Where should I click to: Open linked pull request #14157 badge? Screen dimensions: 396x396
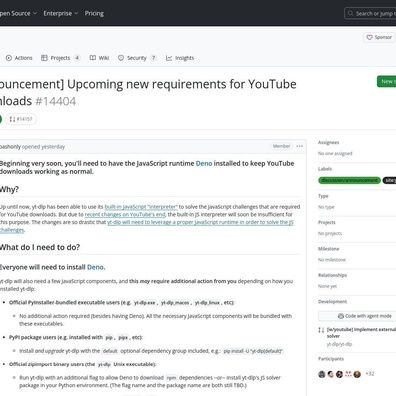tap(21, 119)
